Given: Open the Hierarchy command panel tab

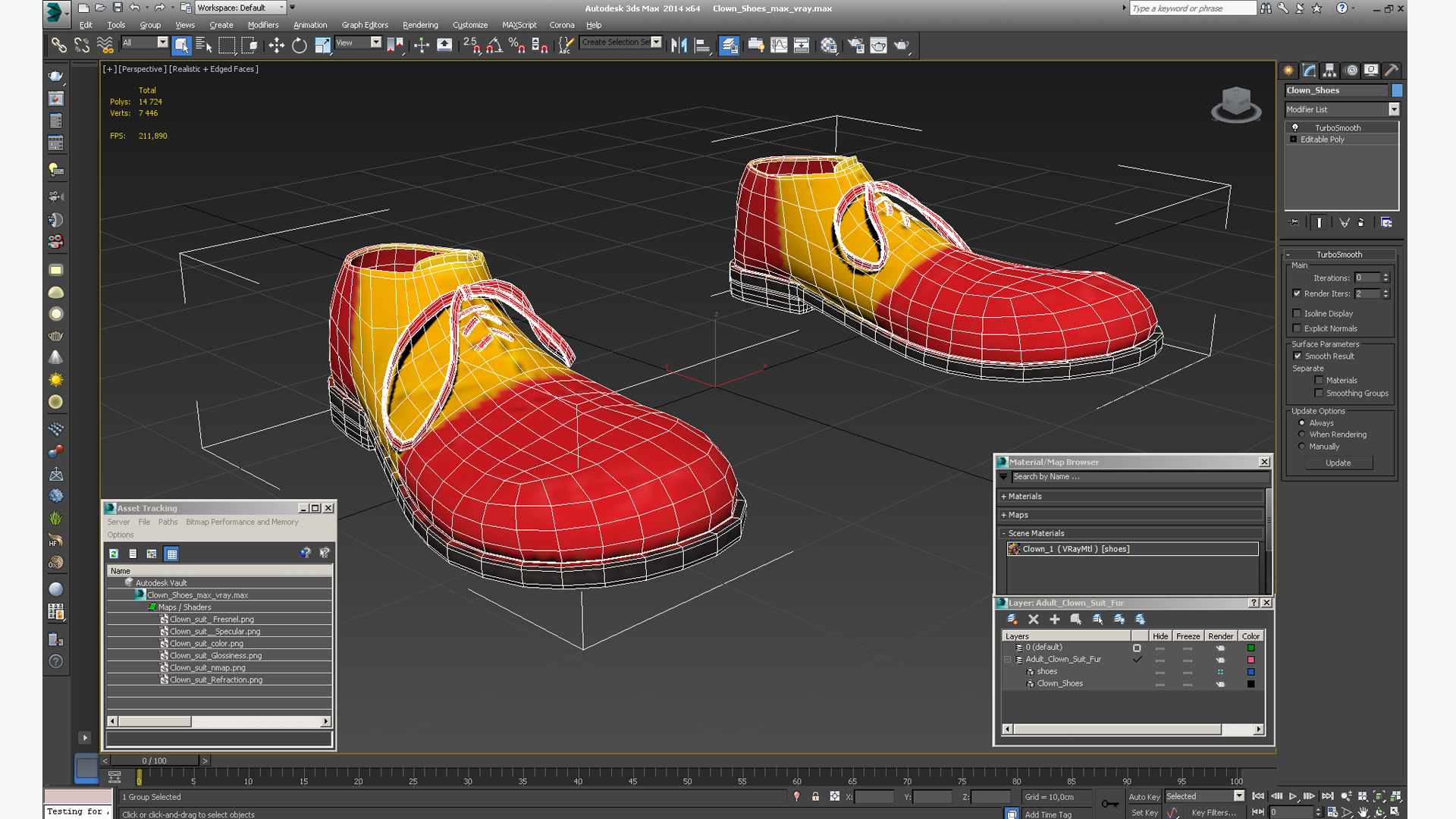Looking at the screenshot, I should click(1330, 71).
